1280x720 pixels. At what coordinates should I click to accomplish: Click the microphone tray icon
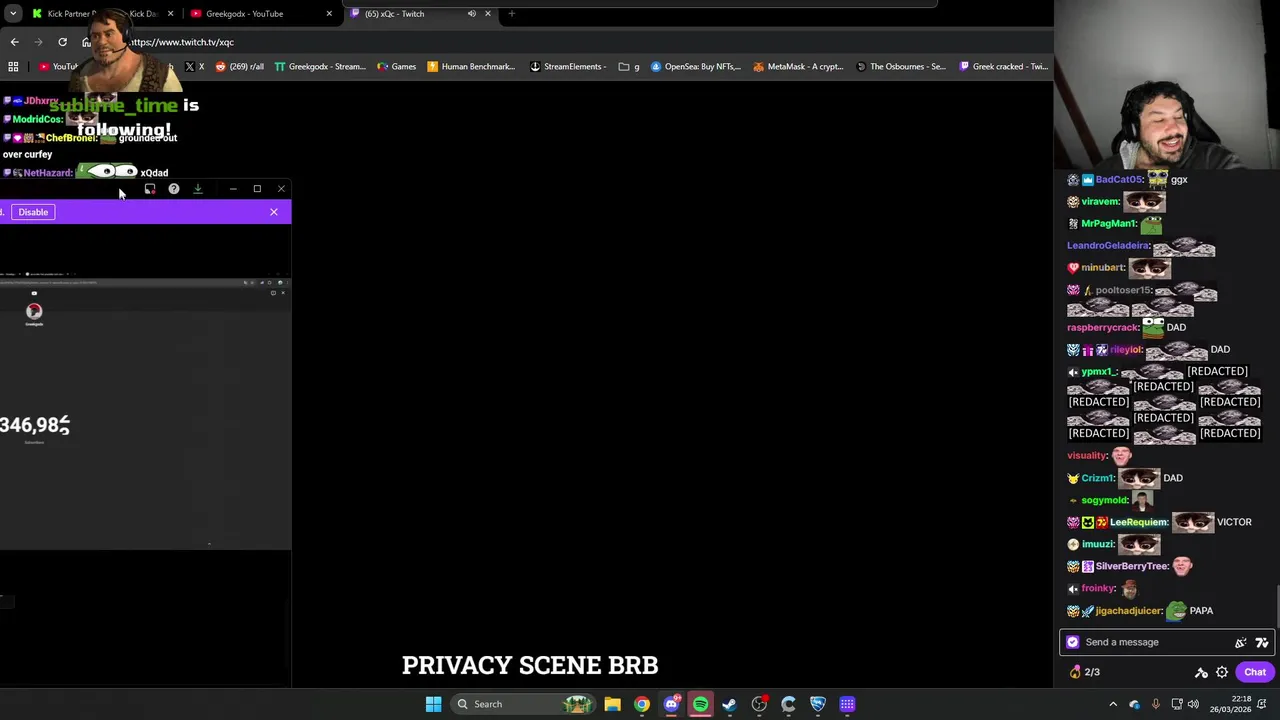coord(1155,704)
